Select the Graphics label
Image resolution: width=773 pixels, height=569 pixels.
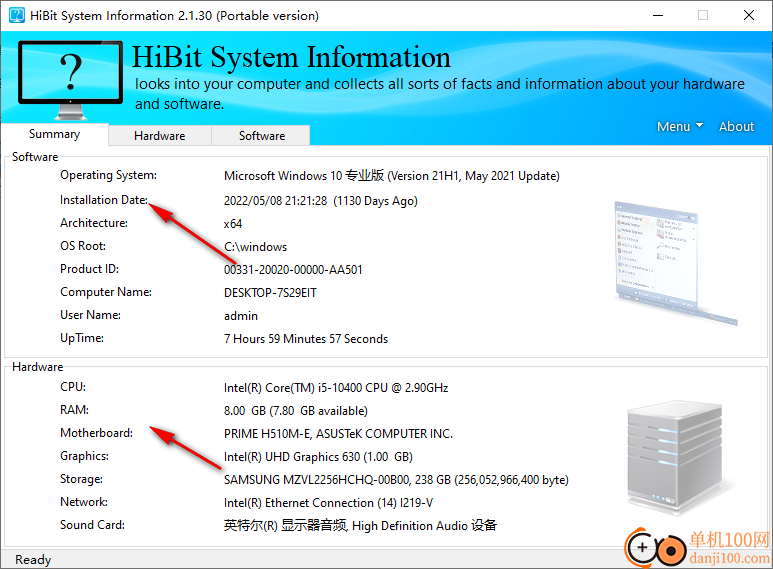tap(84, 456)
